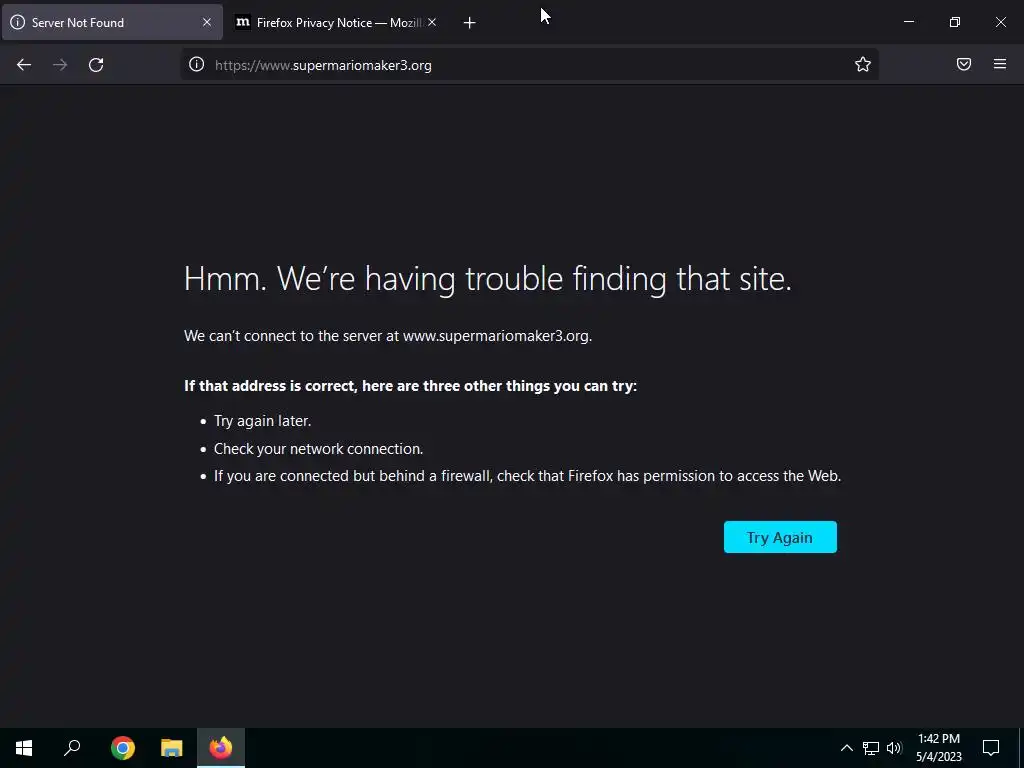Show hidden system tray icons
The image size is (1024, 768).
pyautogui.click(x=846, y=748)
